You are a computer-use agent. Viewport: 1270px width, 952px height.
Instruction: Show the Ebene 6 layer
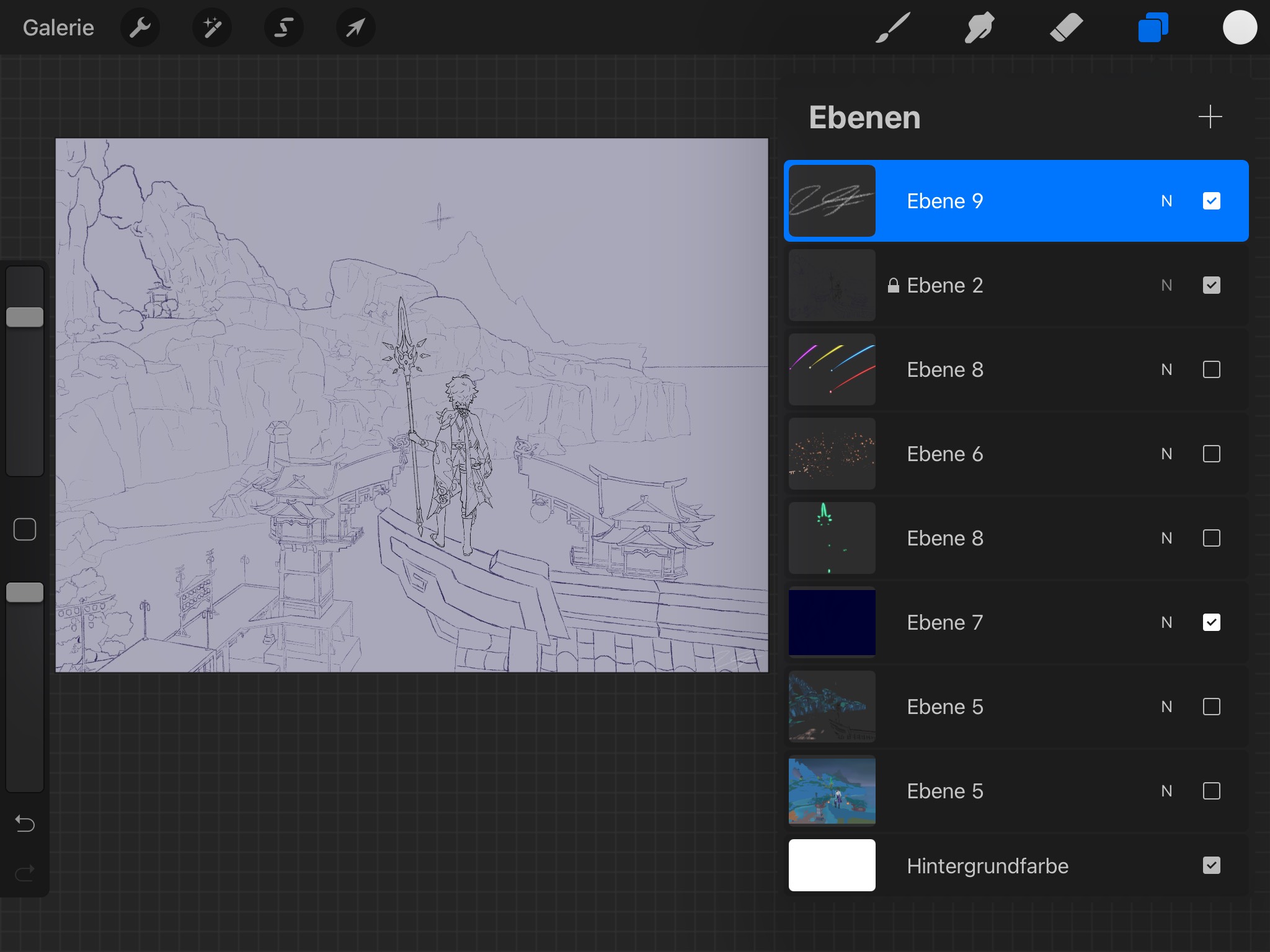1212,454
